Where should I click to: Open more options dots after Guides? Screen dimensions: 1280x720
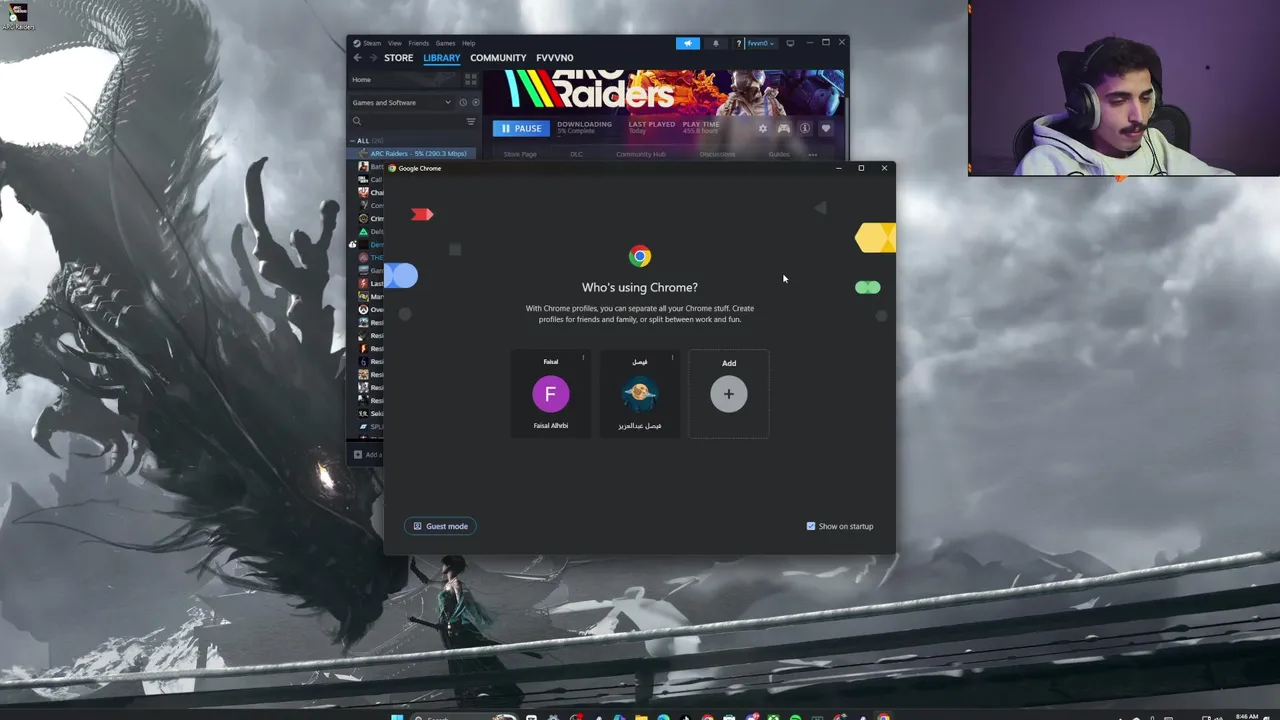pyautogui.click(x=812, y=154)
